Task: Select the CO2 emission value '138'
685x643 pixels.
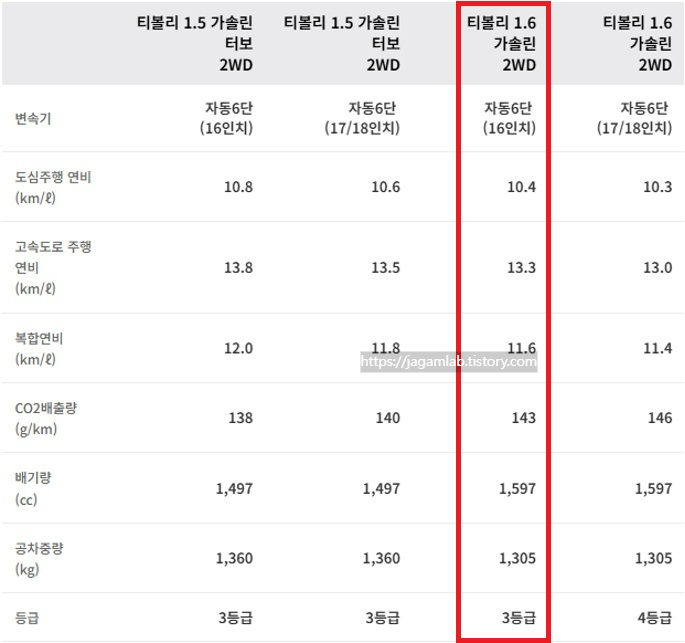Action: (241, 418)
